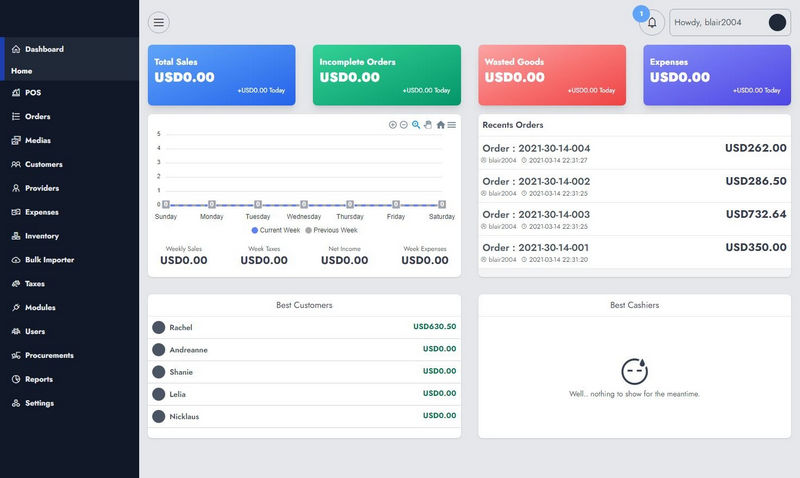Go to the POS menu label
The height and width of the screenshot is (478, 800).
pyautogui.click(x=33, y=92)
